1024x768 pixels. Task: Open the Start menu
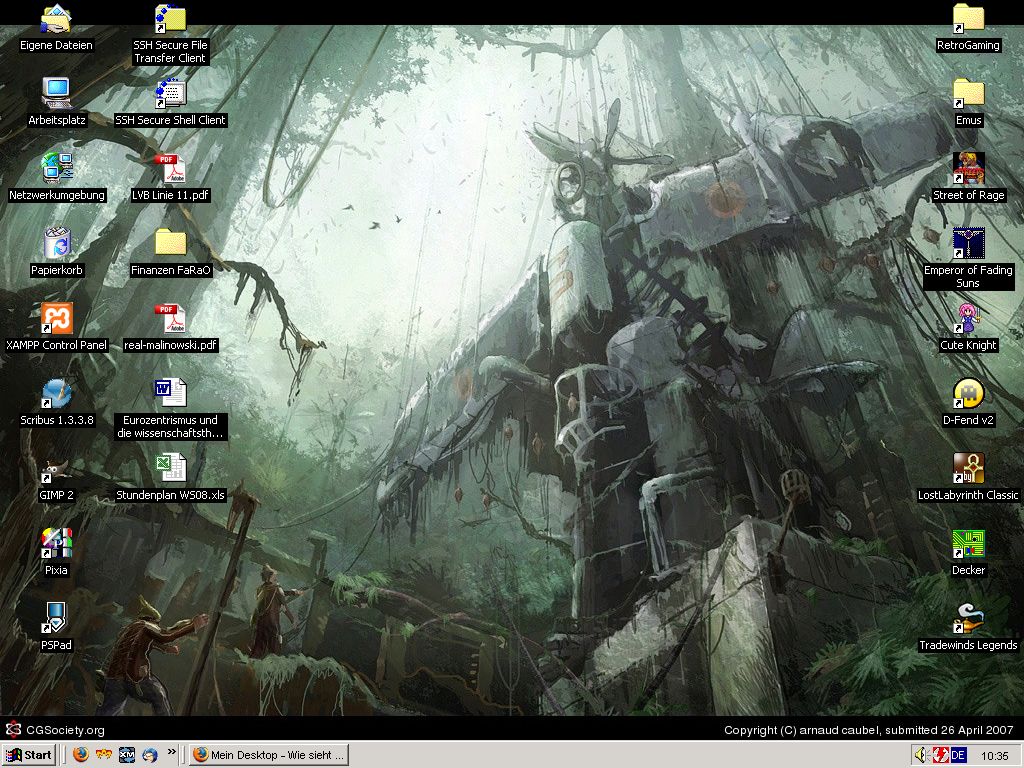click(29, 755)
